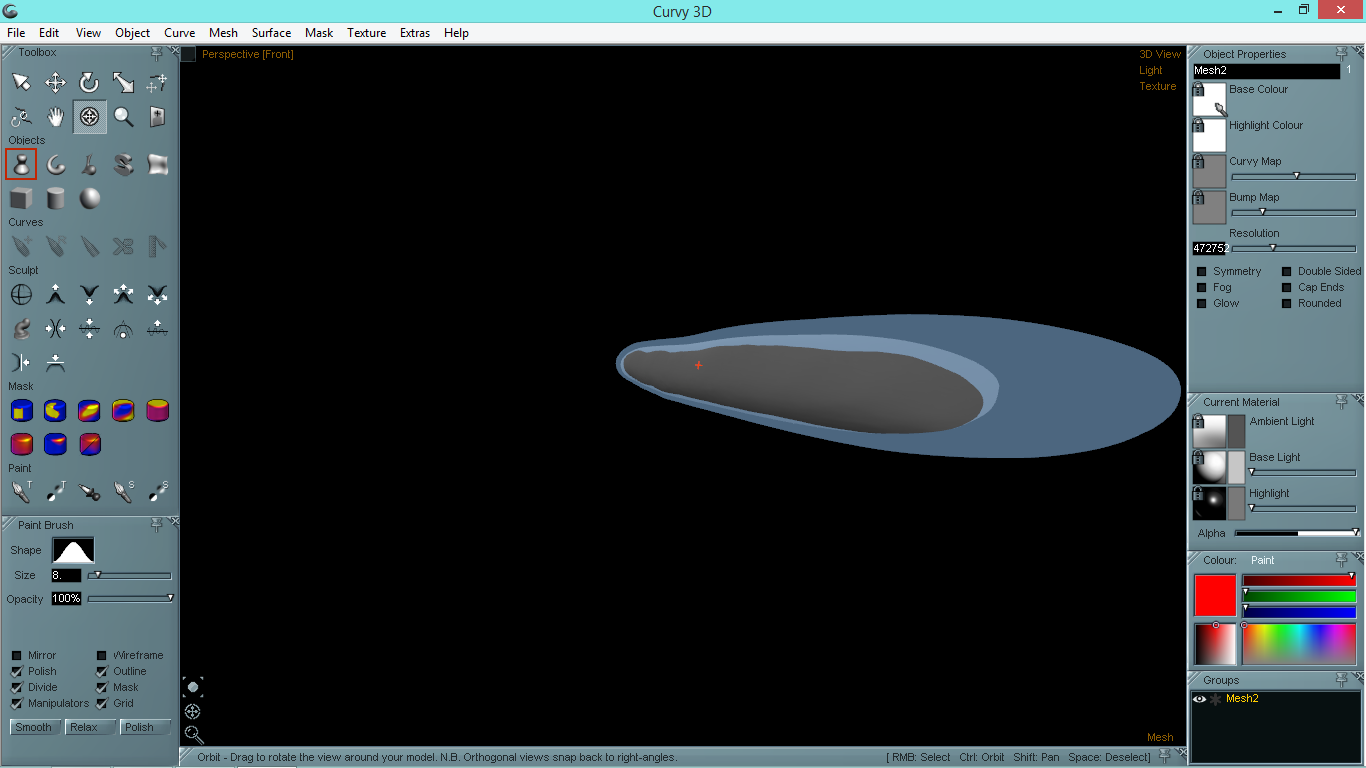This screenshot has height=768, width=1366.
Task: Select the Cube primitive tool
Action: pos(21,198)
